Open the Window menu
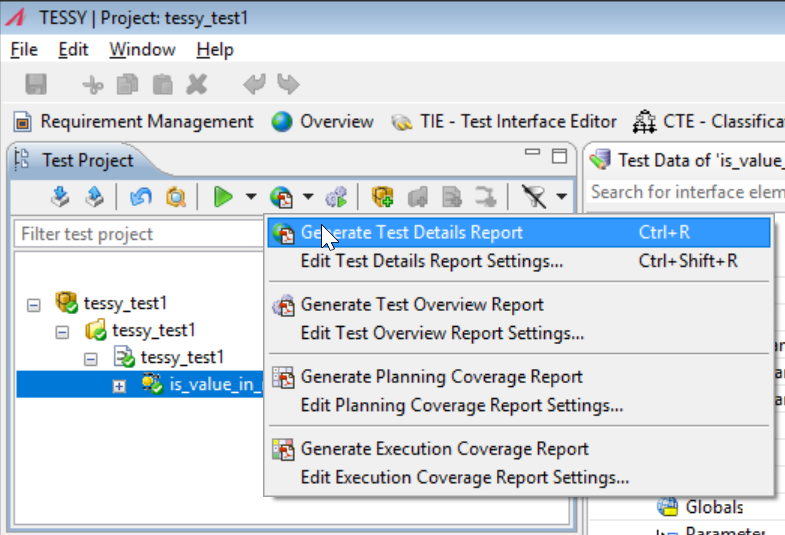This screenshot has height=535, width=785. tap(142, 50)
